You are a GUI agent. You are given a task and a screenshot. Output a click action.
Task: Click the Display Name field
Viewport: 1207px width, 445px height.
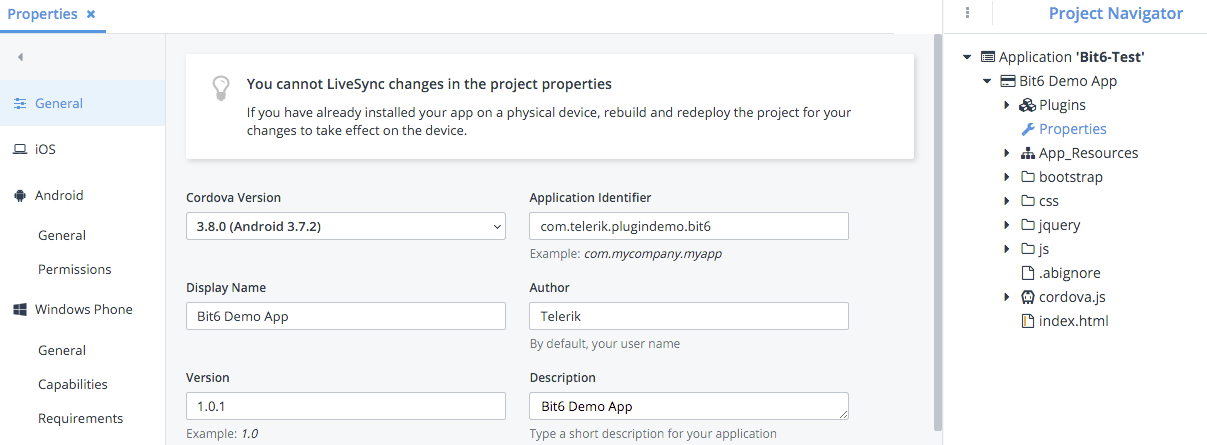[x=346, y=316]
